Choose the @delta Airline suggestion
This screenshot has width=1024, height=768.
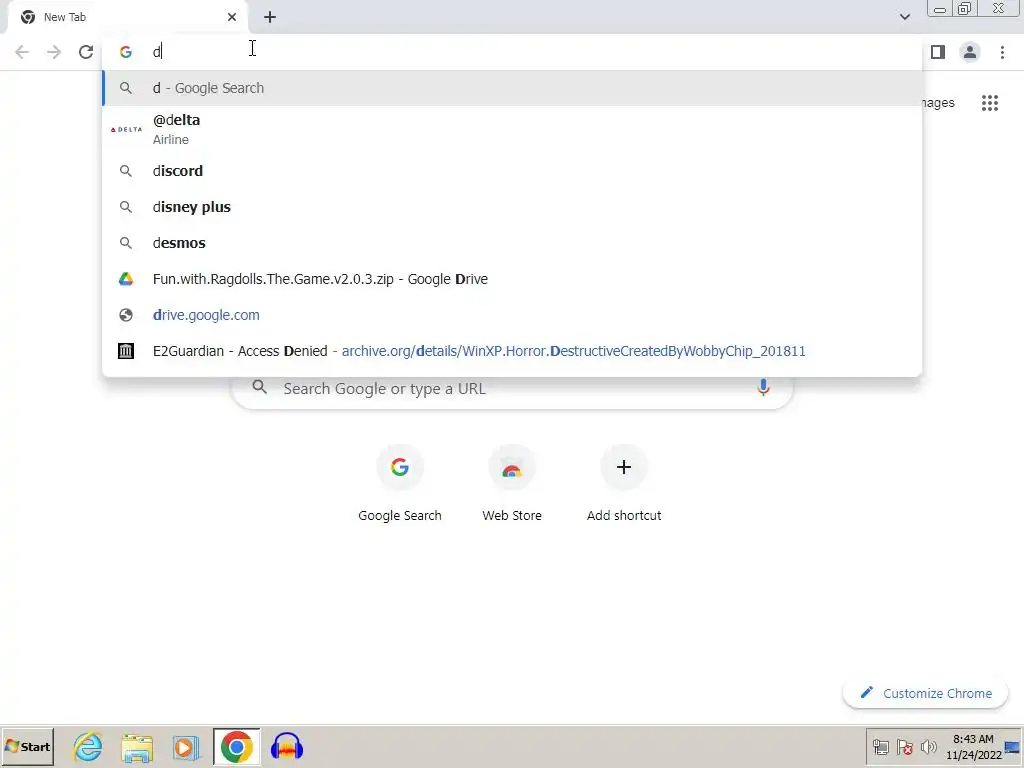pos(512,129)
